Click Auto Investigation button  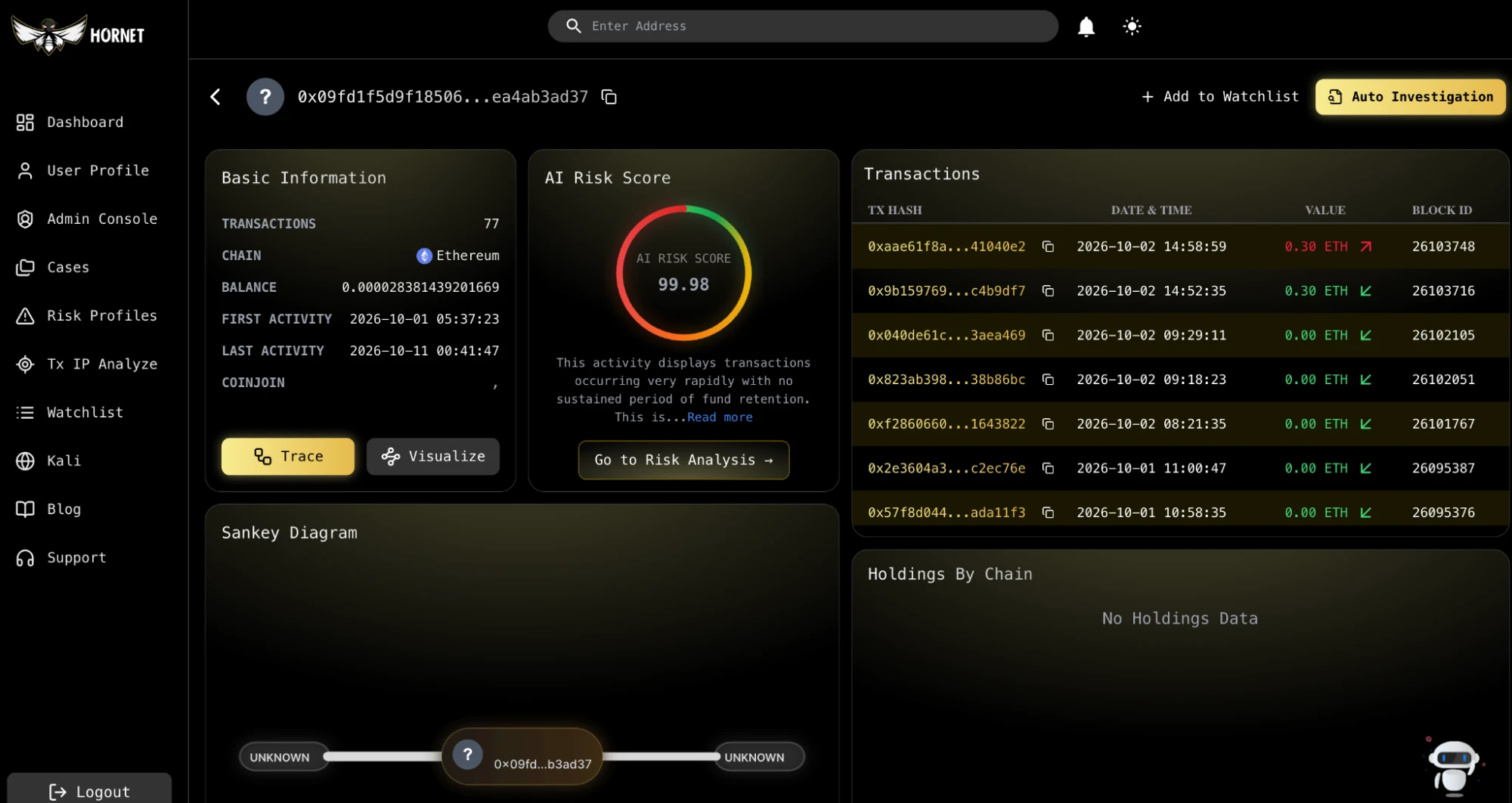(x=1411, y=97)
